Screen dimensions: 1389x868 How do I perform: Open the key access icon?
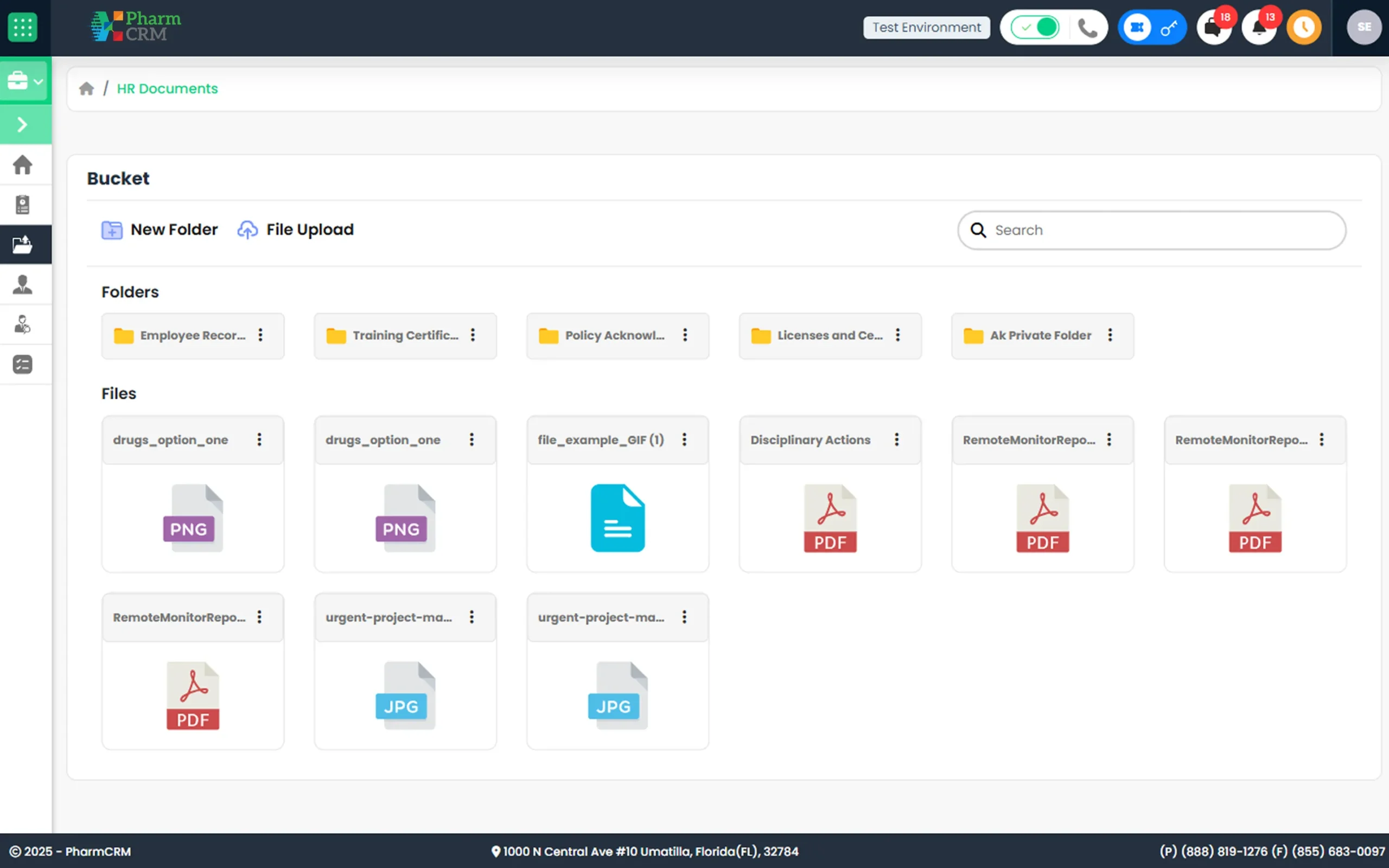tap(1169, 28)
